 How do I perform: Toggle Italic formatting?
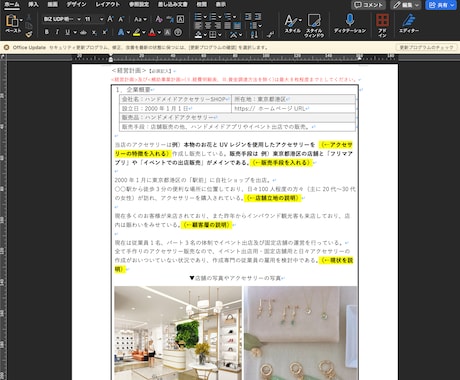(57, 32)
